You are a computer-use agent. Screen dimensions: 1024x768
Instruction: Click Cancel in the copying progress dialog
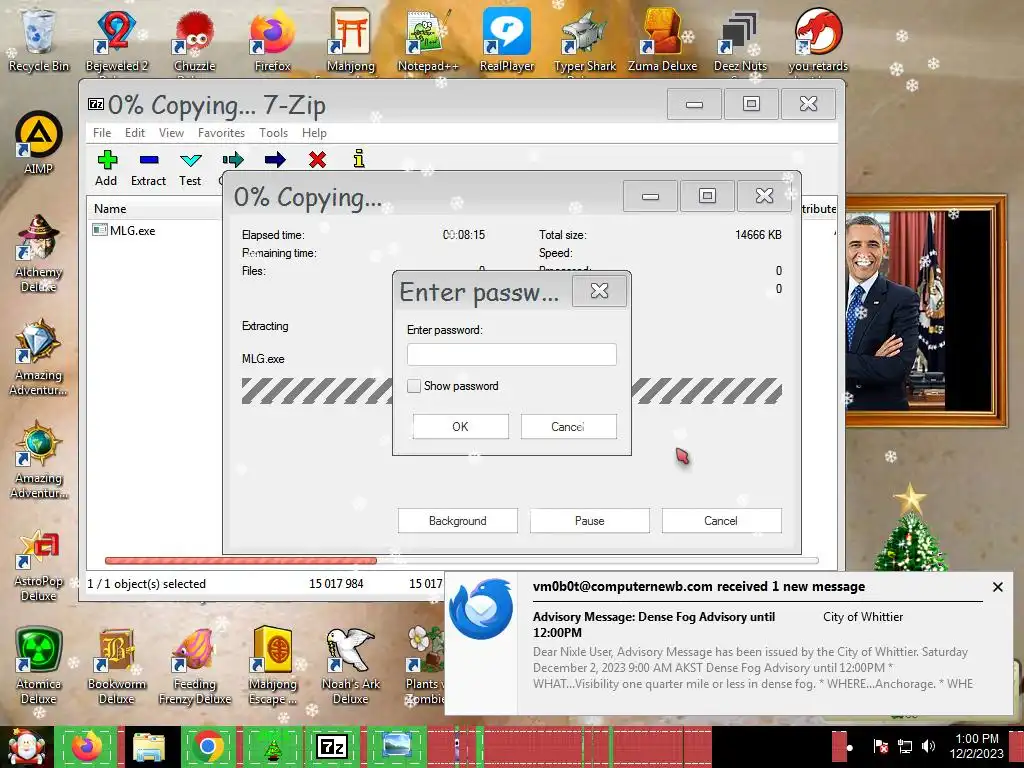point(721,520)
